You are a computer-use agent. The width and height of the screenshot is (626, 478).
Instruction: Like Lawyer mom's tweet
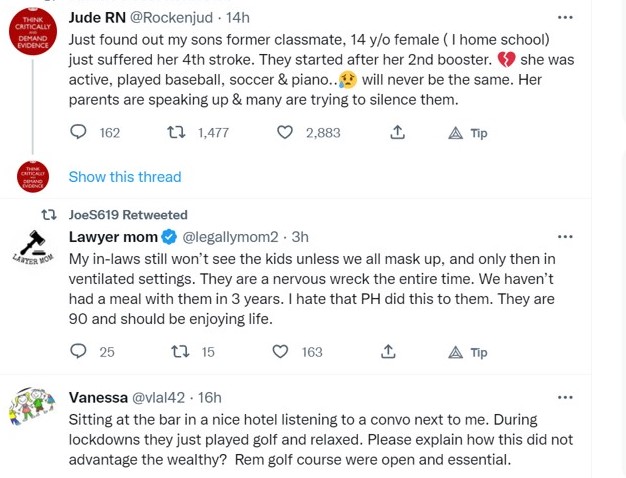click(285, 351)
